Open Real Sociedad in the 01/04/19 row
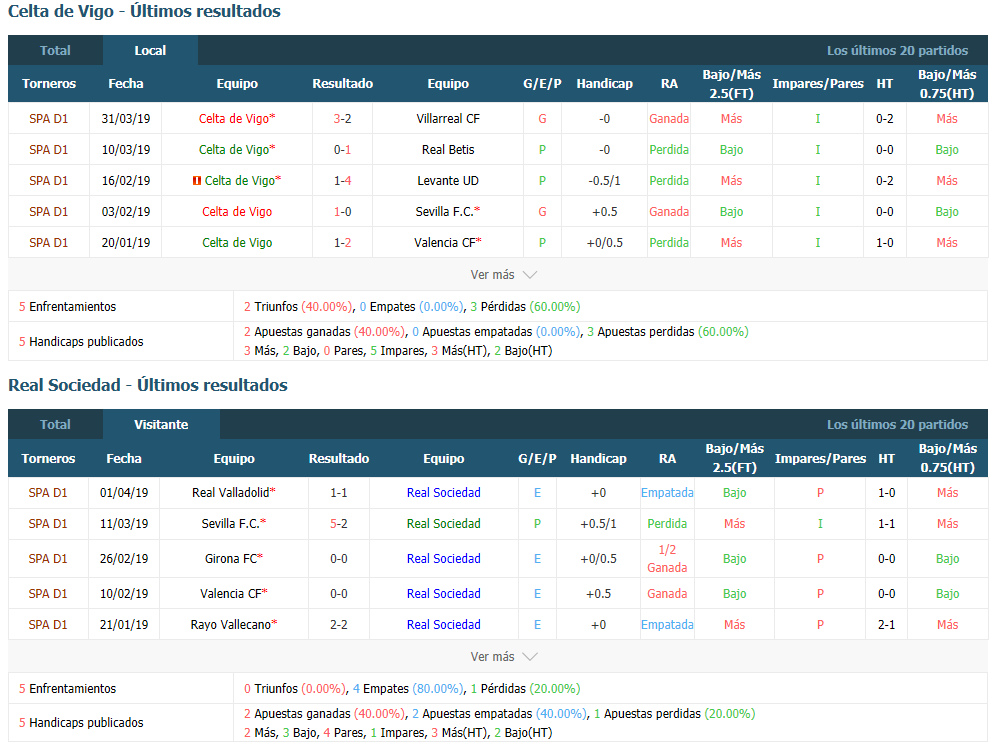Screen dimensions: 995x745 [444, 493]
